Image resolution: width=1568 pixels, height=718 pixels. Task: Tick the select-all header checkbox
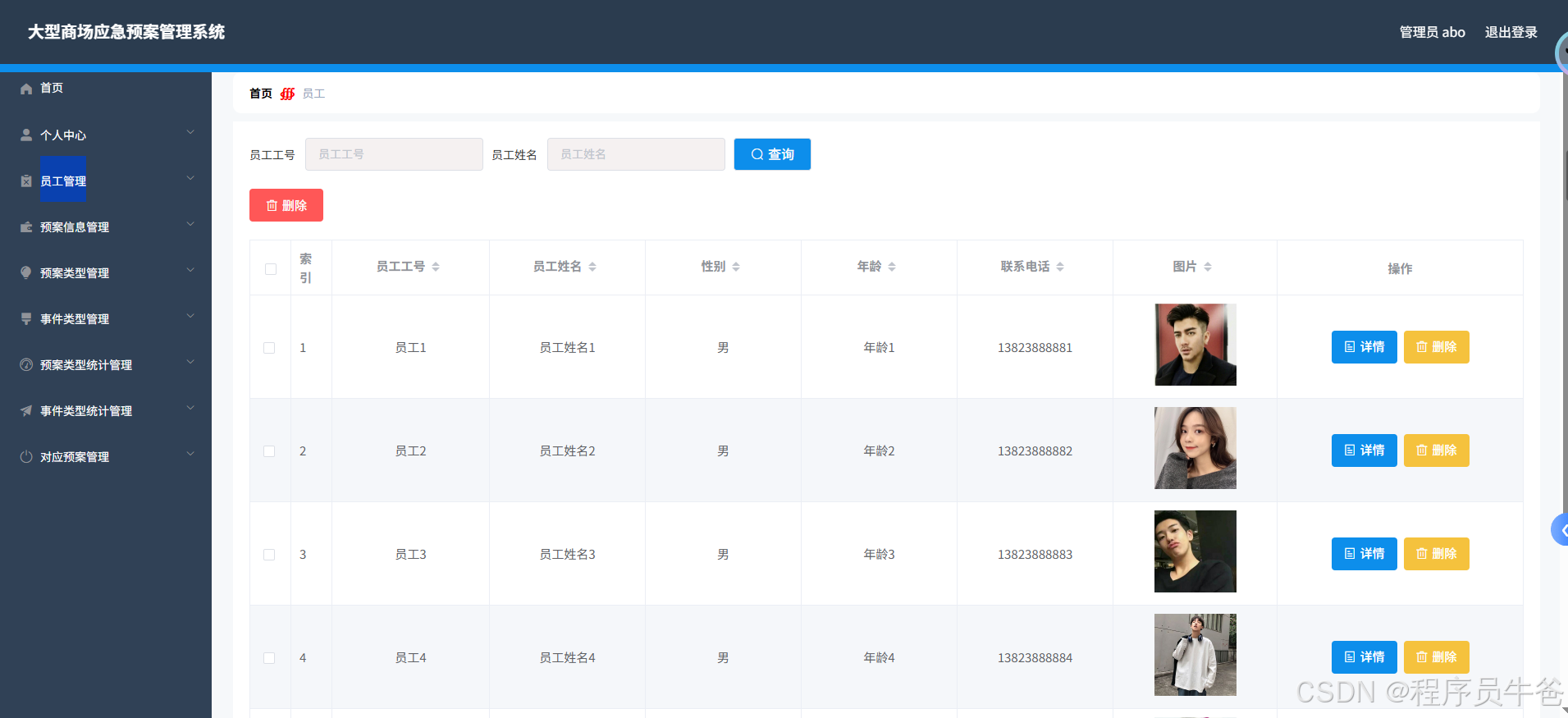(x=271, y=269)
